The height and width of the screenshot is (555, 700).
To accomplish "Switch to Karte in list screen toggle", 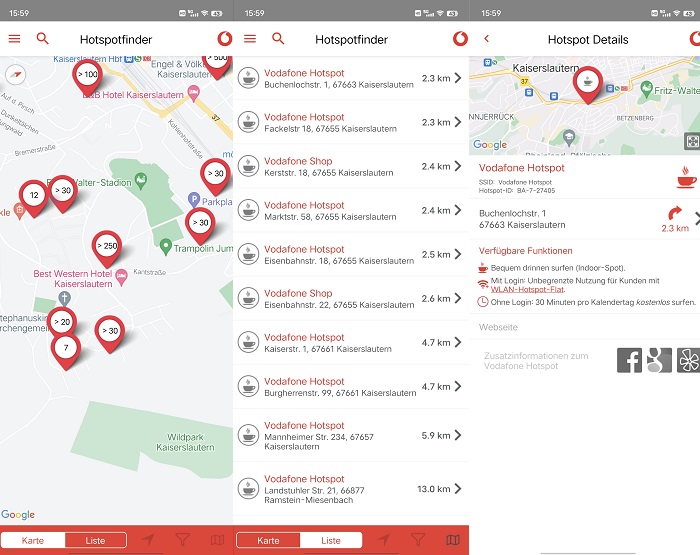I will pos(268,540).
